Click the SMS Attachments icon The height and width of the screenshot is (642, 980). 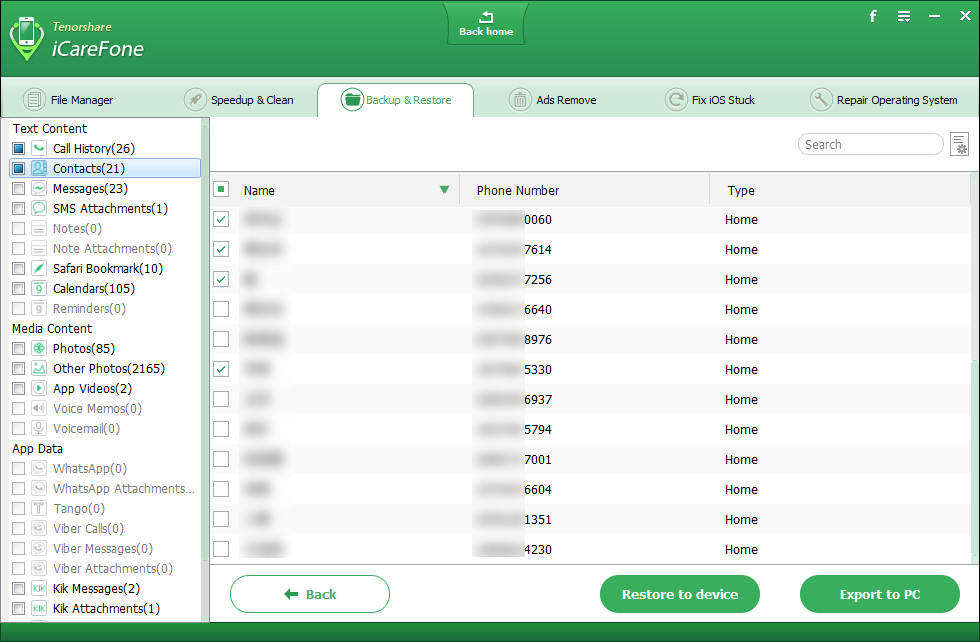coord(39,208)
